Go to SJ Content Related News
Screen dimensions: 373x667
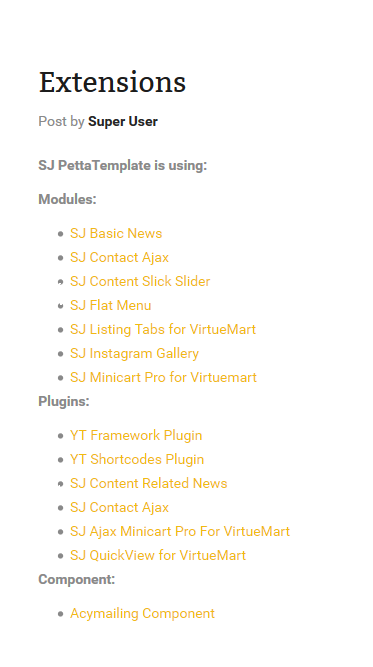(x=148, y=483)
